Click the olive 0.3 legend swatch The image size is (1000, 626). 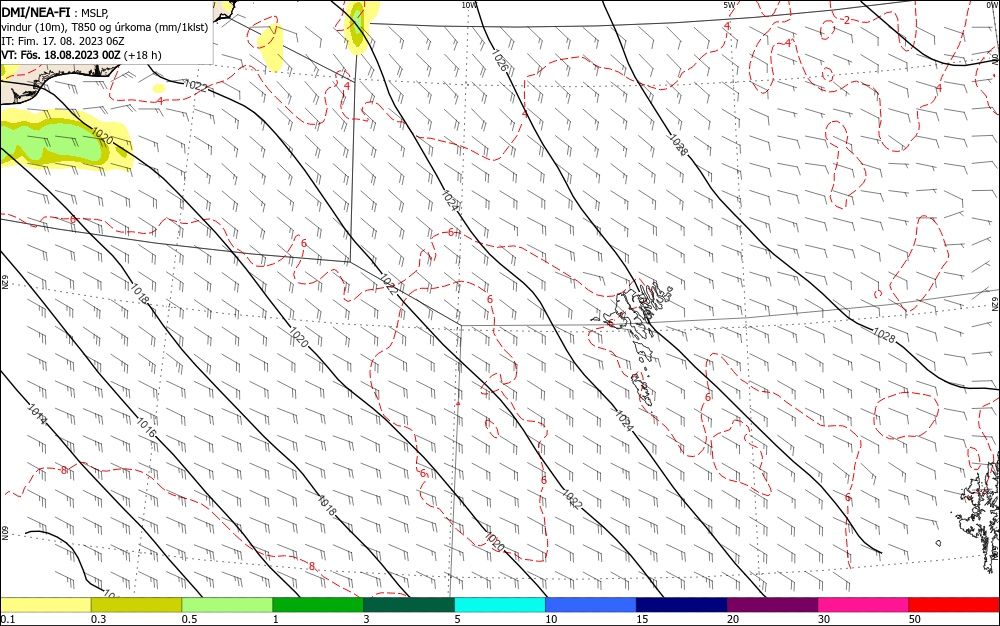(x=136, y=605)
